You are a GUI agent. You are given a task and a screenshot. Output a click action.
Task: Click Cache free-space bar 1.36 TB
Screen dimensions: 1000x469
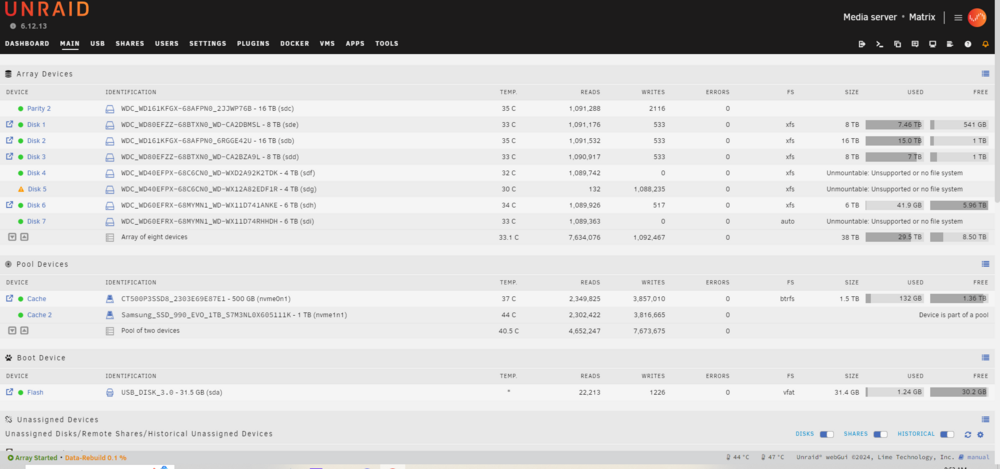tap(959, 299)
